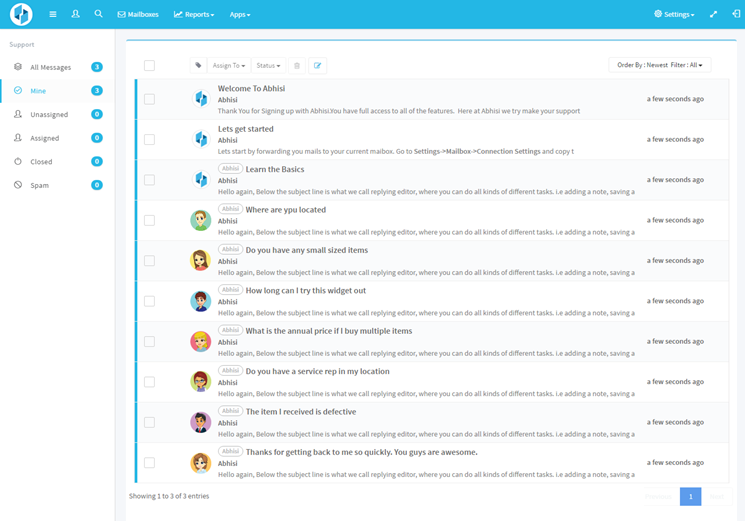Open the Status dropdown
The height and width of the screenshot is (521, 745).
pos(268,66)
